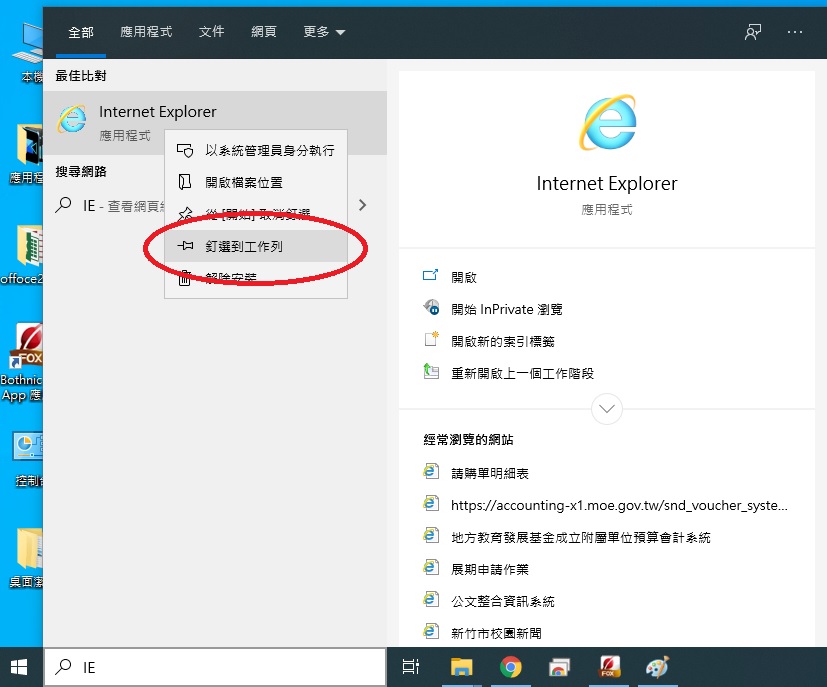Open File Explorer from the taskbar
Viewport: 827px width, 687px height.
tap(461, 667)
